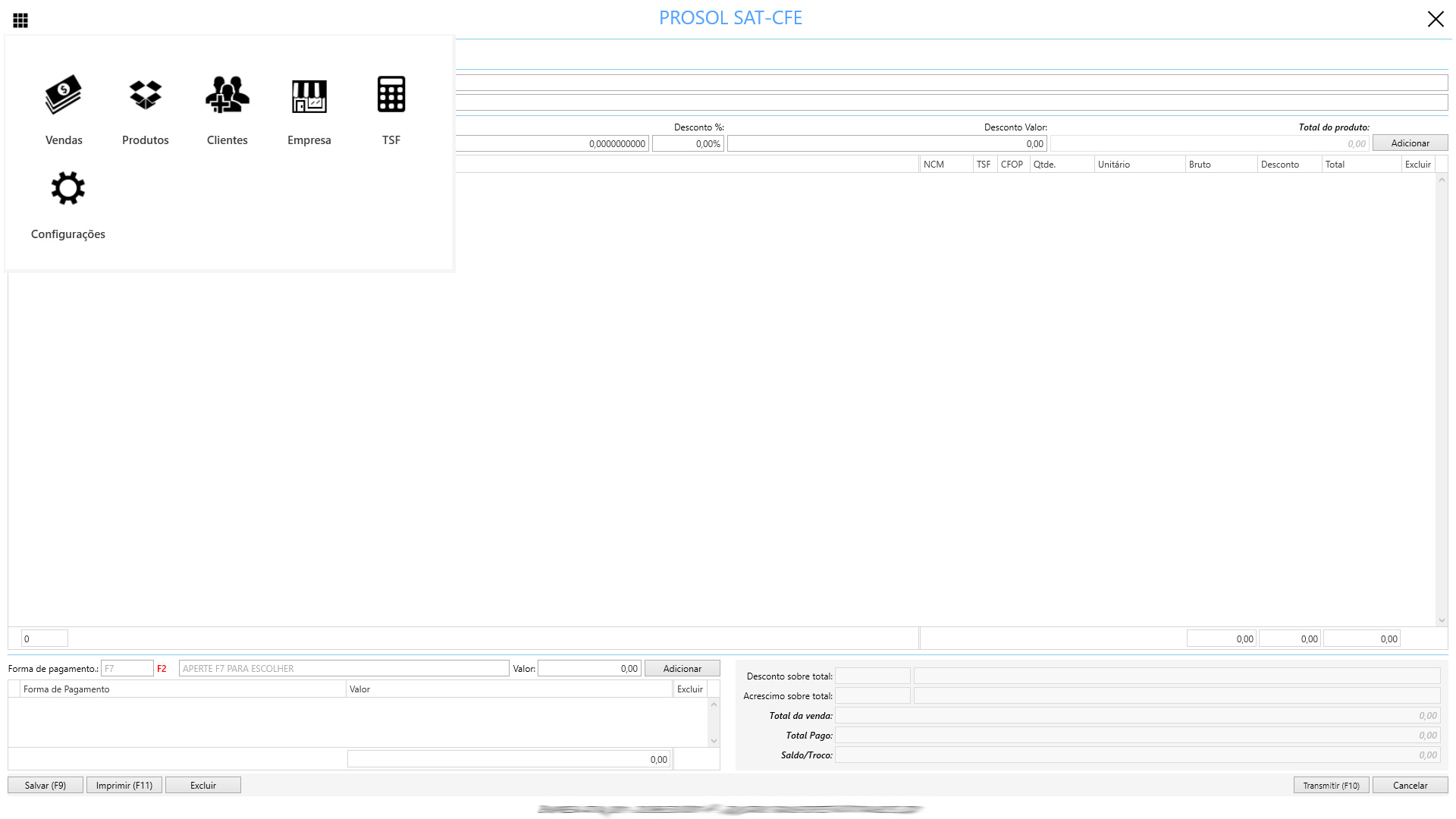Click the Excluir column header in items grid
Viewport: 1456px width, 819px height.
[x=1418, y=165]
